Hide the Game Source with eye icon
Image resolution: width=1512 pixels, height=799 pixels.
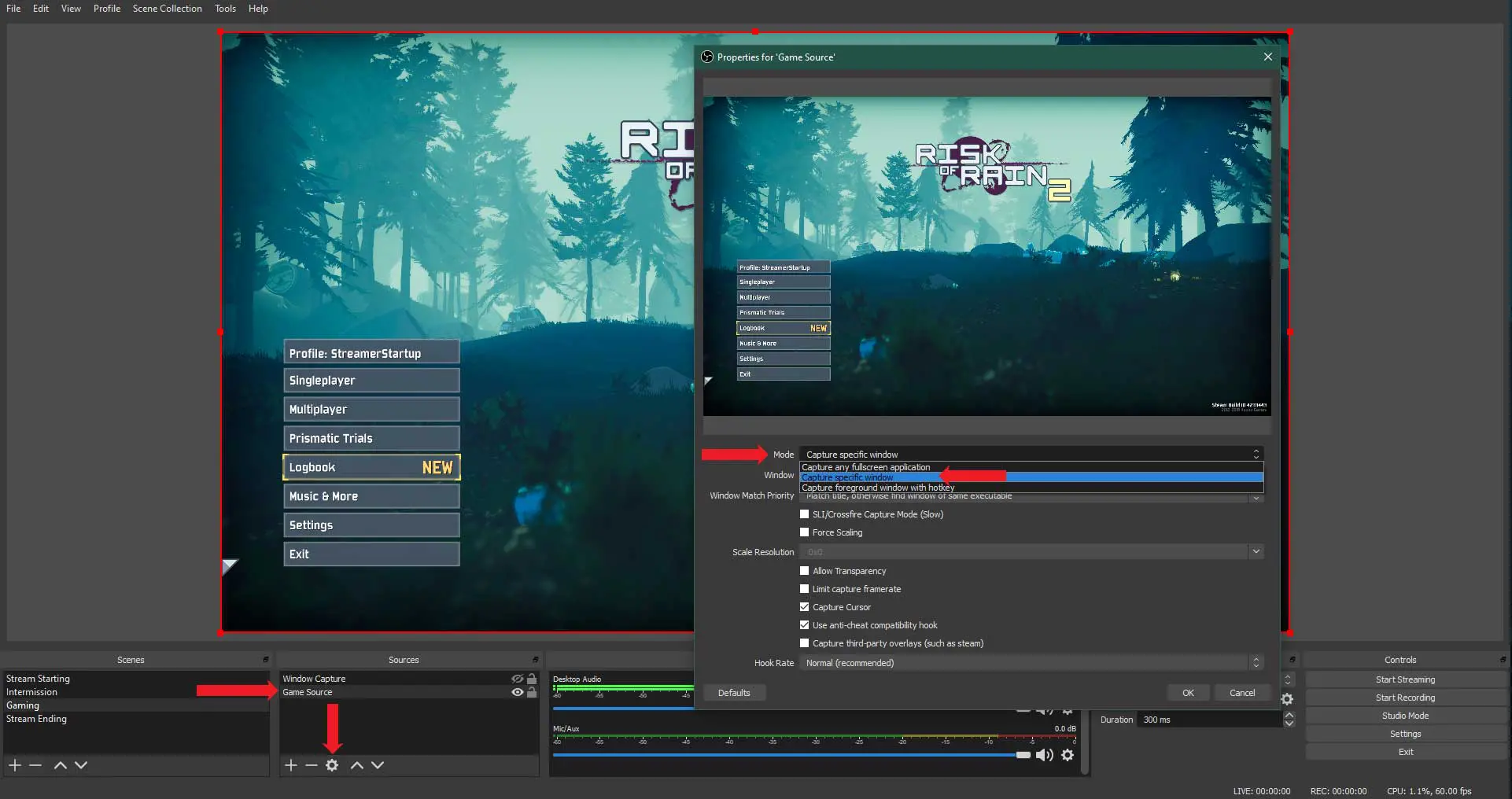(517, 692)
